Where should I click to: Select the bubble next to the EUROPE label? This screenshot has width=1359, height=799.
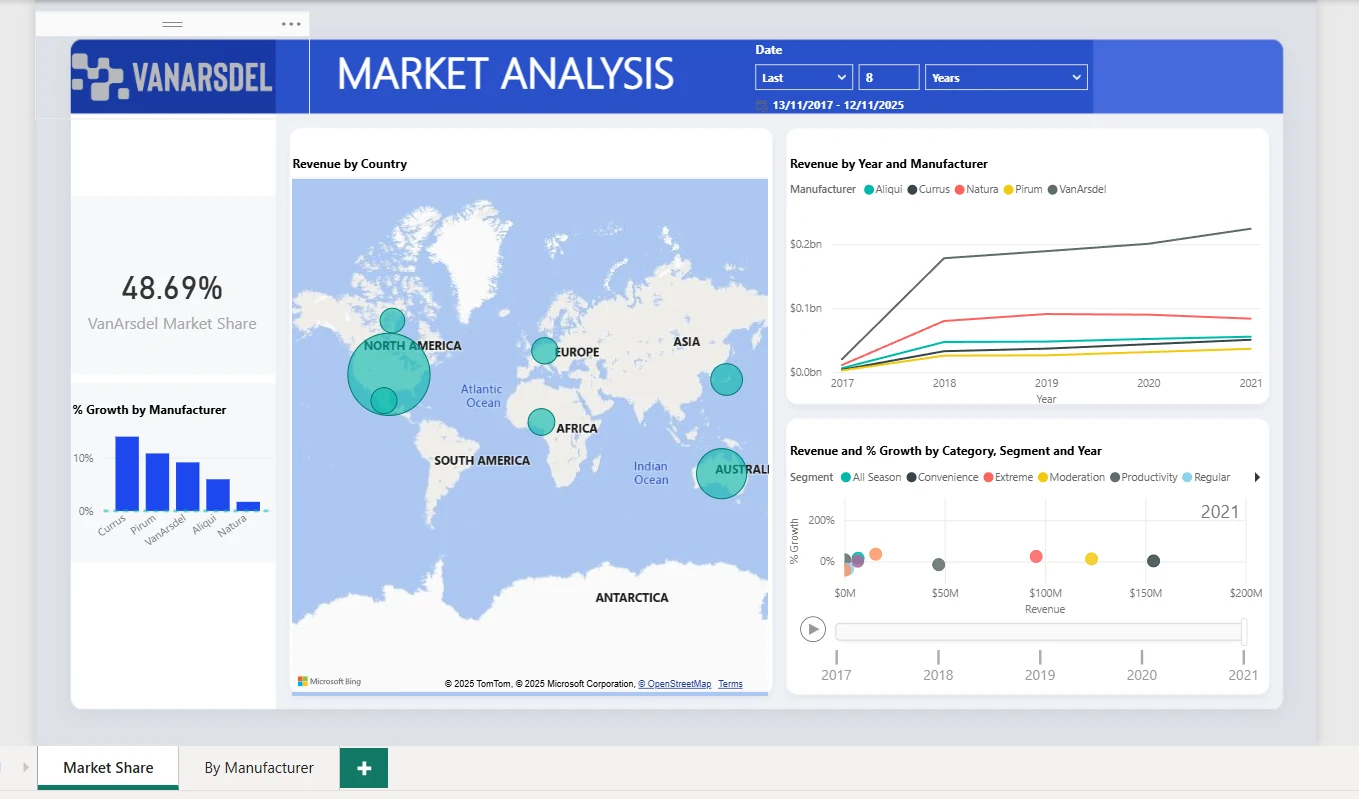(x=544, y=351)
